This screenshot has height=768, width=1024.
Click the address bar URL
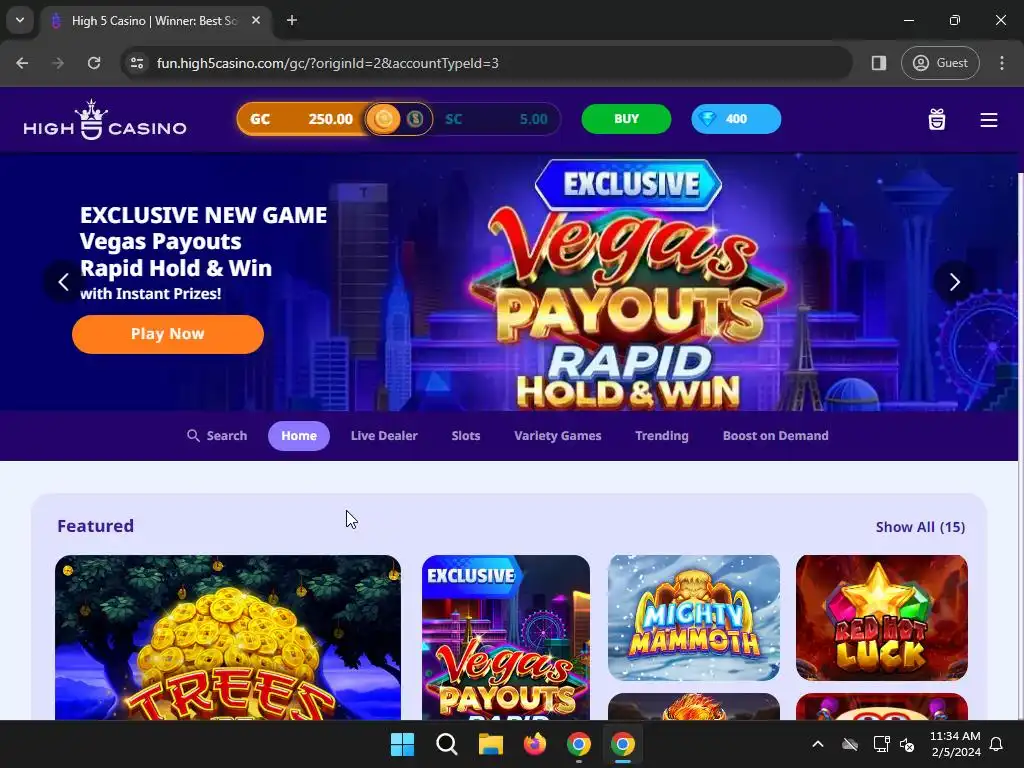[x=328, y=63]
